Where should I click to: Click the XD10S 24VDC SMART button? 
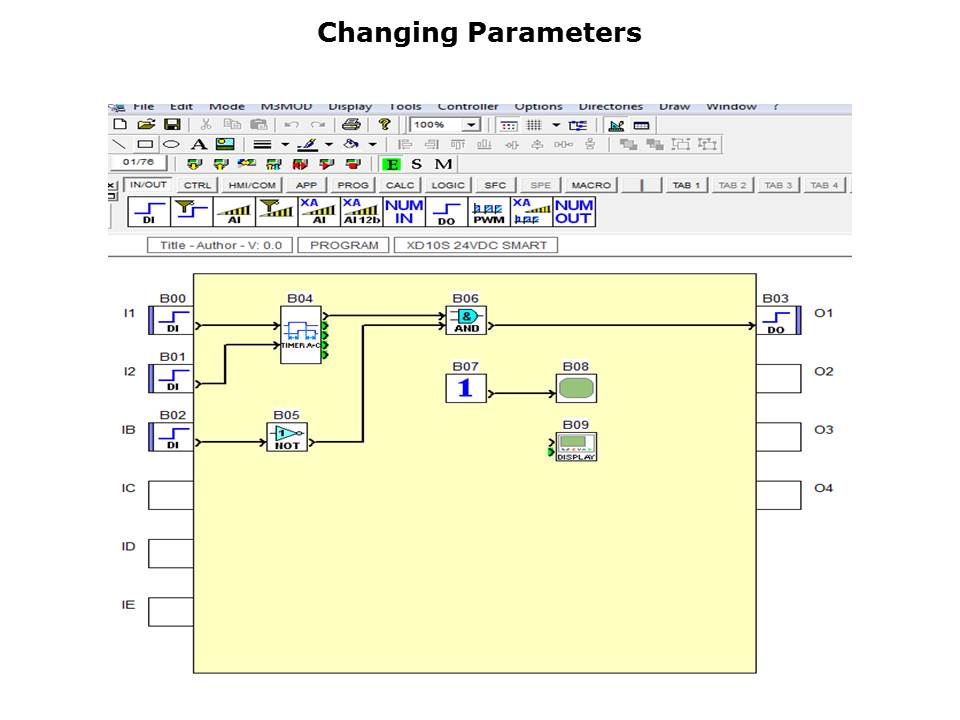coord(476,245)
